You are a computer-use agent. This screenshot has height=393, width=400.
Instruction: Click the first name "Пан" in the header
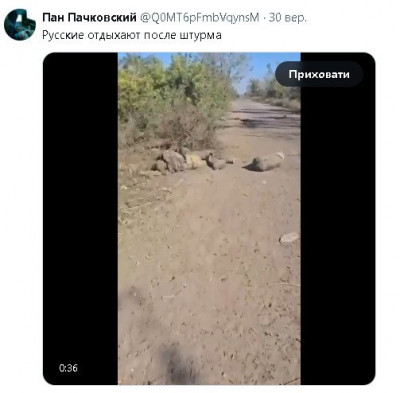coord(53,18)
